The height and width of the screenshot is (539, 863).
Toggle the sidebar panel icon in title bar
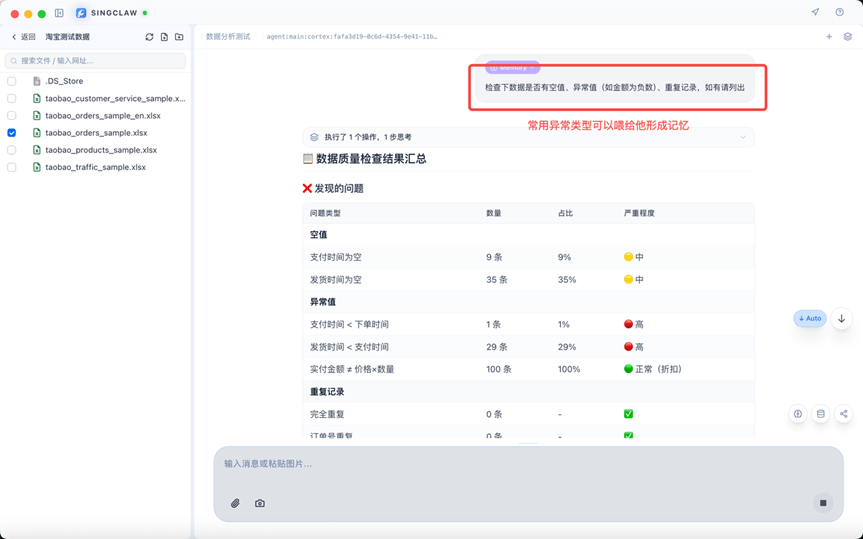tap(59, 13)
